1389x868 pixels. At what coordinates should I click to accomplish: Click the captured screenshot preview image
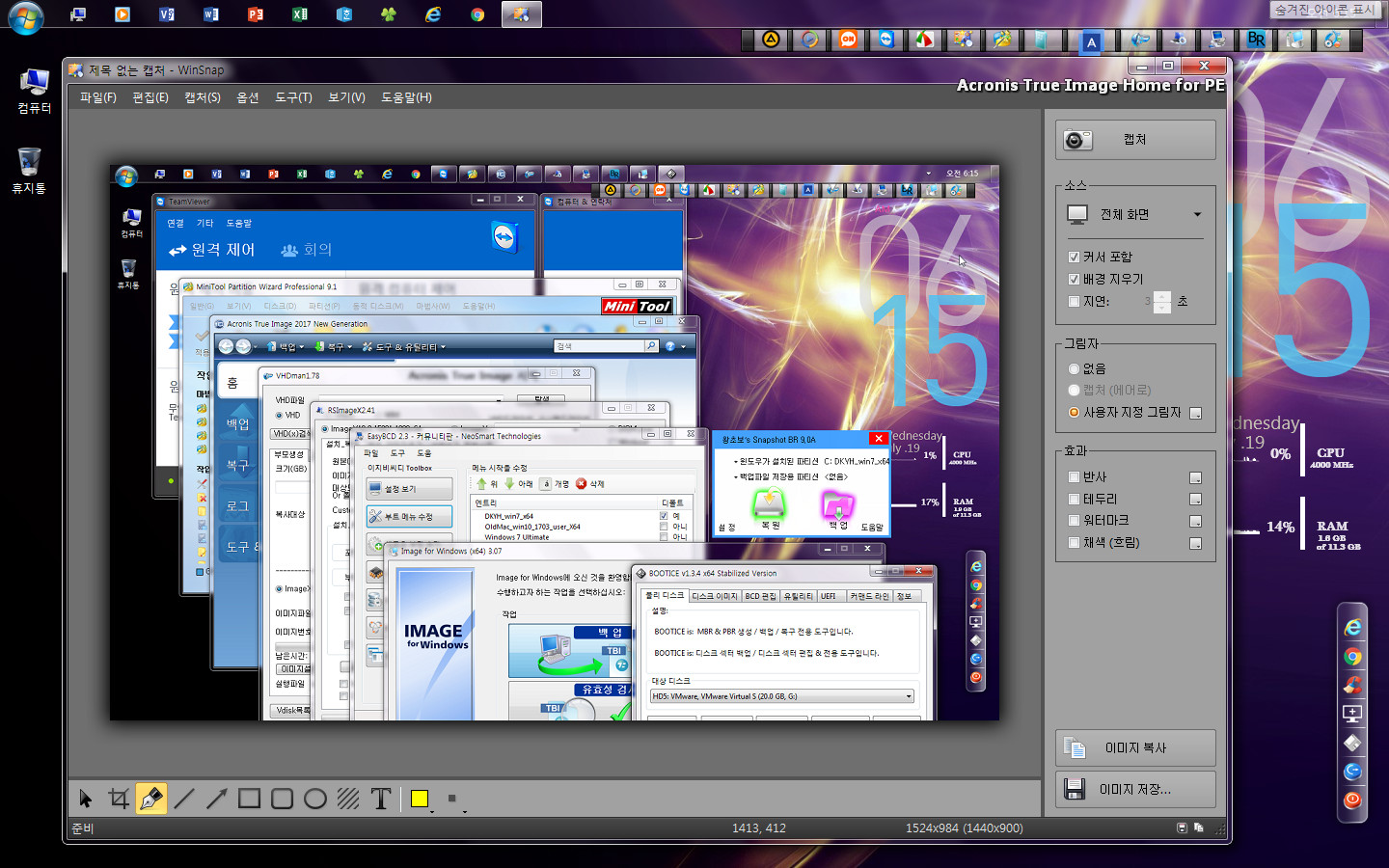click(x=555, y=443)
